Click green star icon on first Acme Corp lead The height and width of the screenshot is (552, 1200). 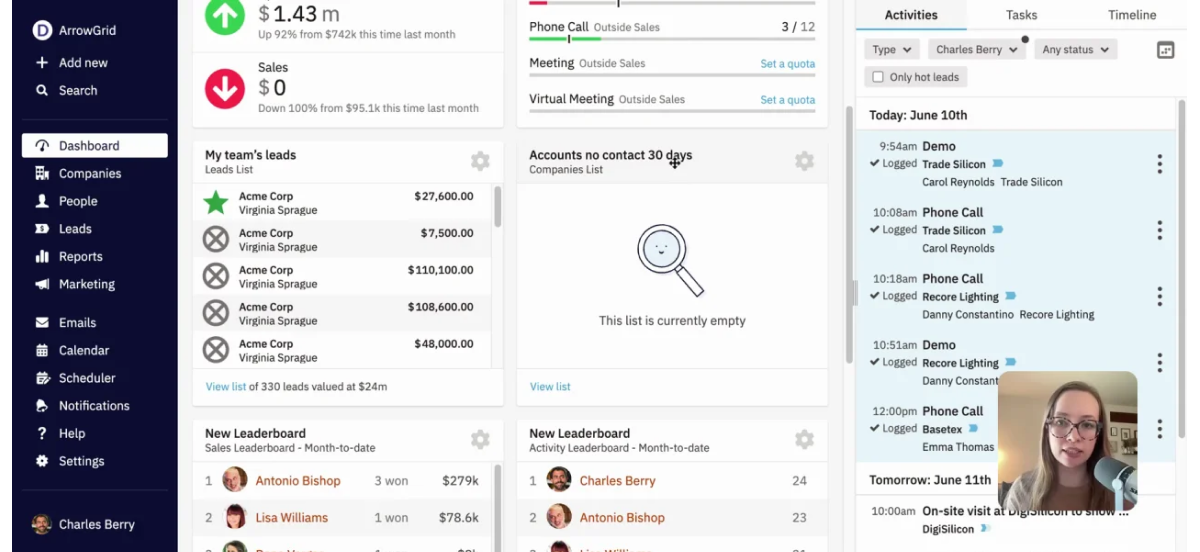(216, 203)
